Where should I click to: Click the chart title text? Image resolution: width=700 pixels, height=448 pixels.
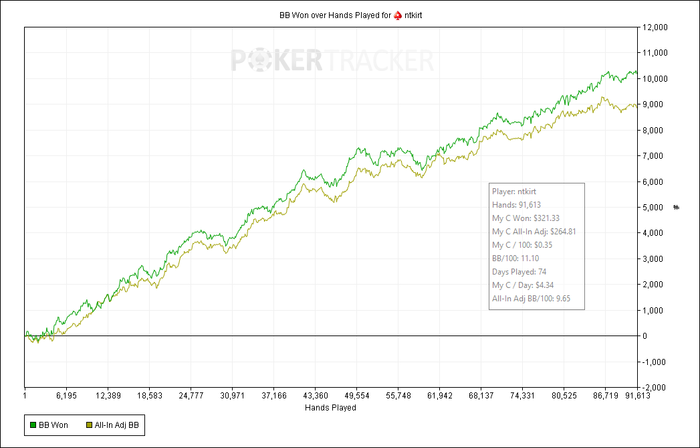click(x=350, y=15)
